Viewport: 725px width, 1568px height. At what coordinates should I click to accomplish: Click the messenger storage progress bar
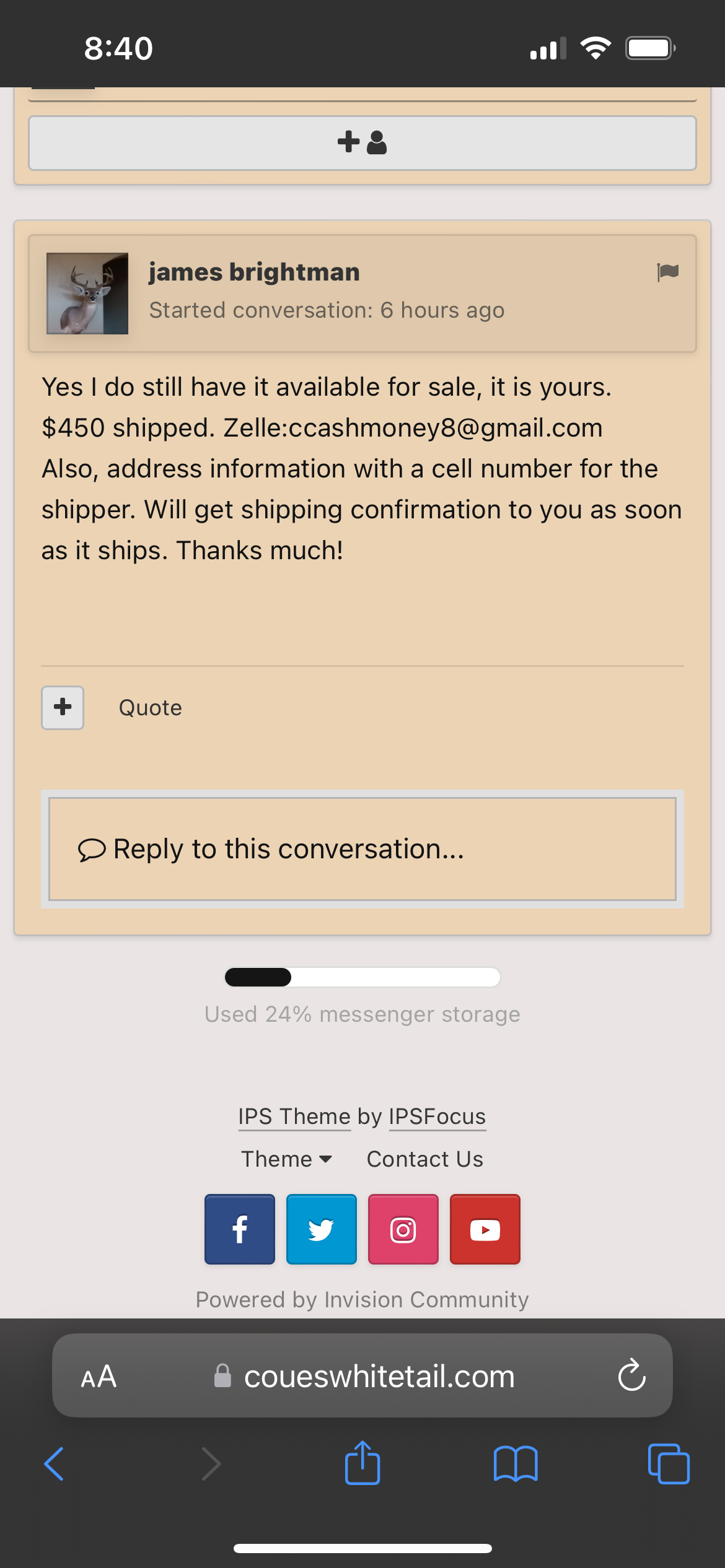tap(362, 977)
